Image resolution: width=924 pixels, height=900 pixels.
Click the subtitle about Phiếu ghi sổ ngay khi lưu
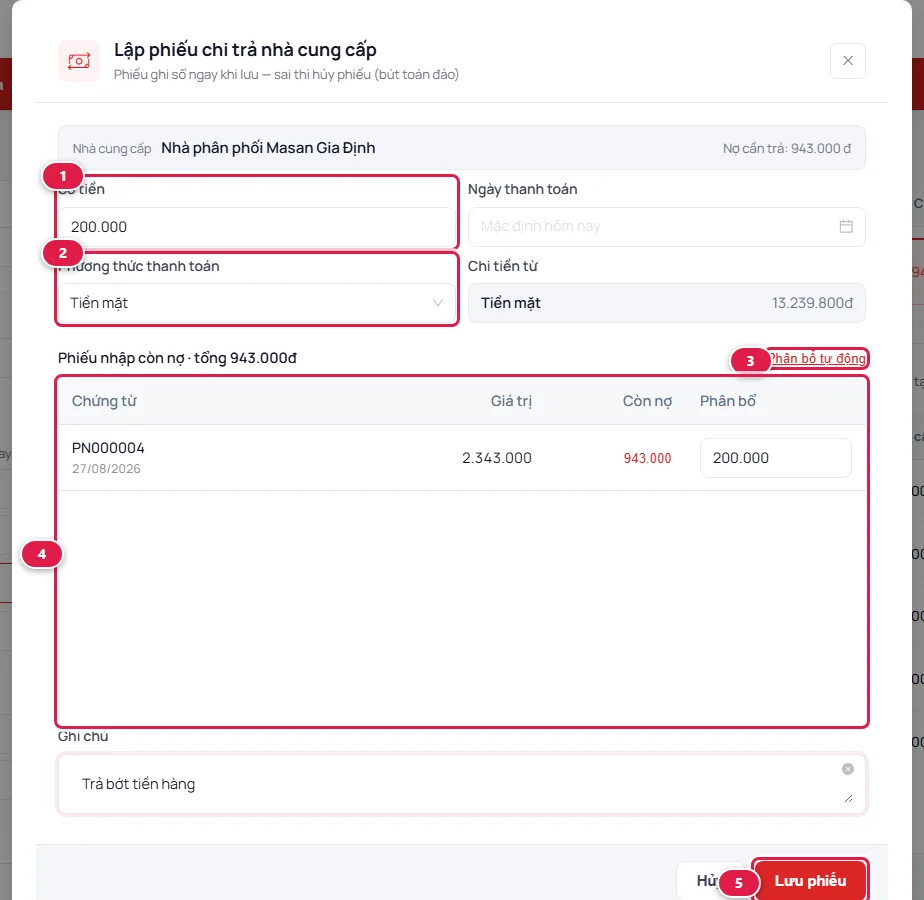point(286,74)
